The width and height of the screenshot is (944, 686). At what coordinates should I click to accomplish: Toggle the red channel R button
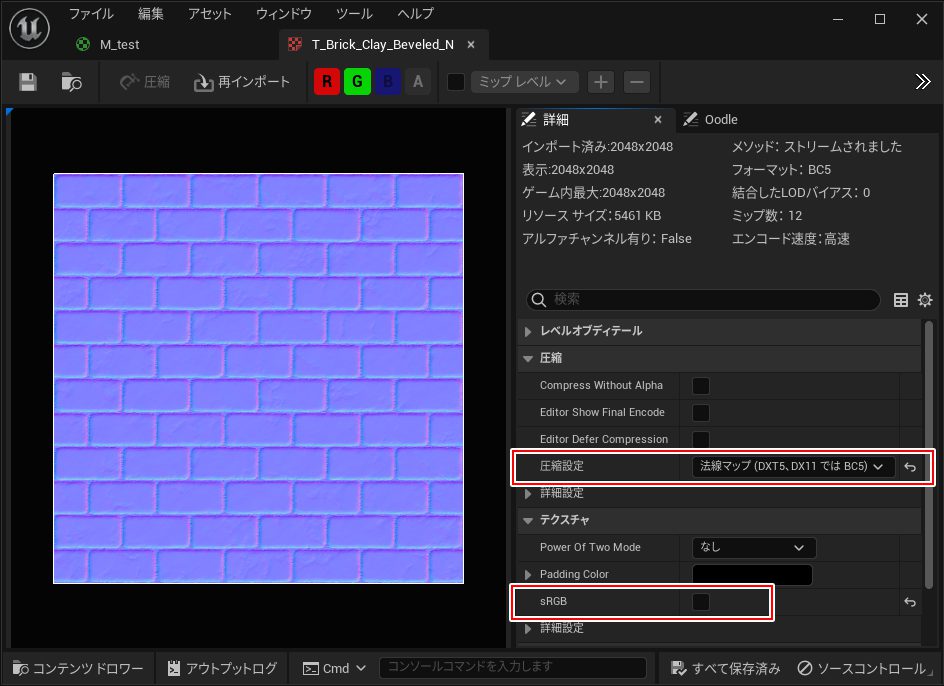[x=327, y=82]
